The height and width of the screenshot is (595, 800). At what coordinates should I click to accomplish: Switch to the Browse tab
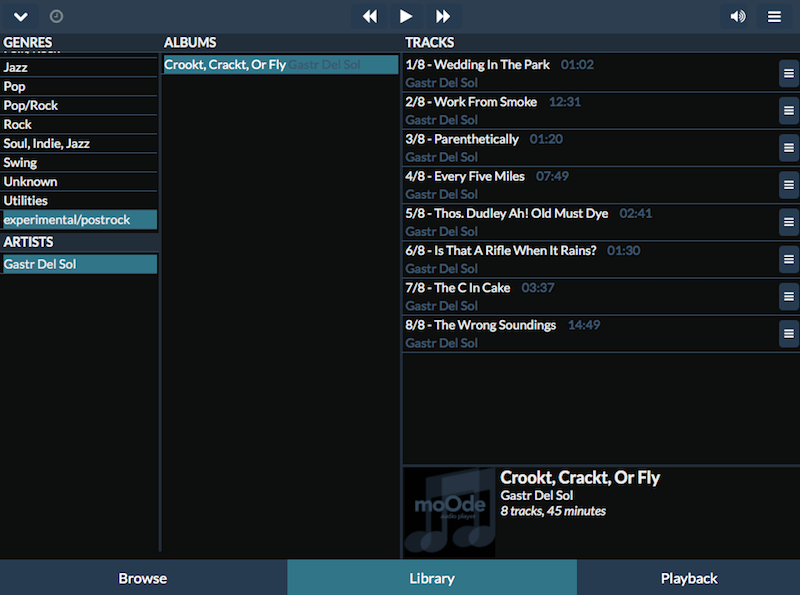143,578
